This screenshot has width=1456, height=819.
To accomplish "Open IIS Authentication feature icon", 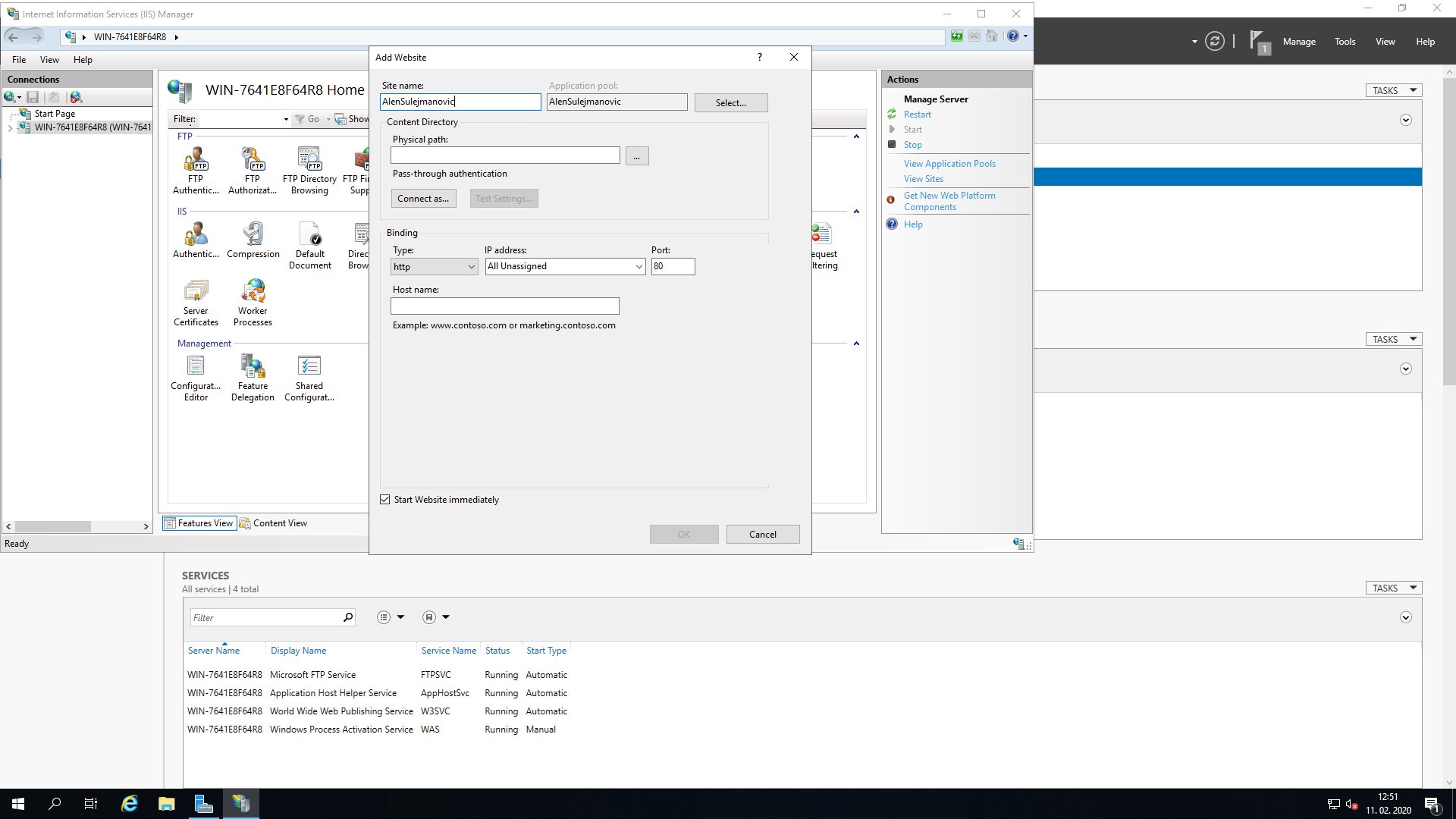I will 196,240.
